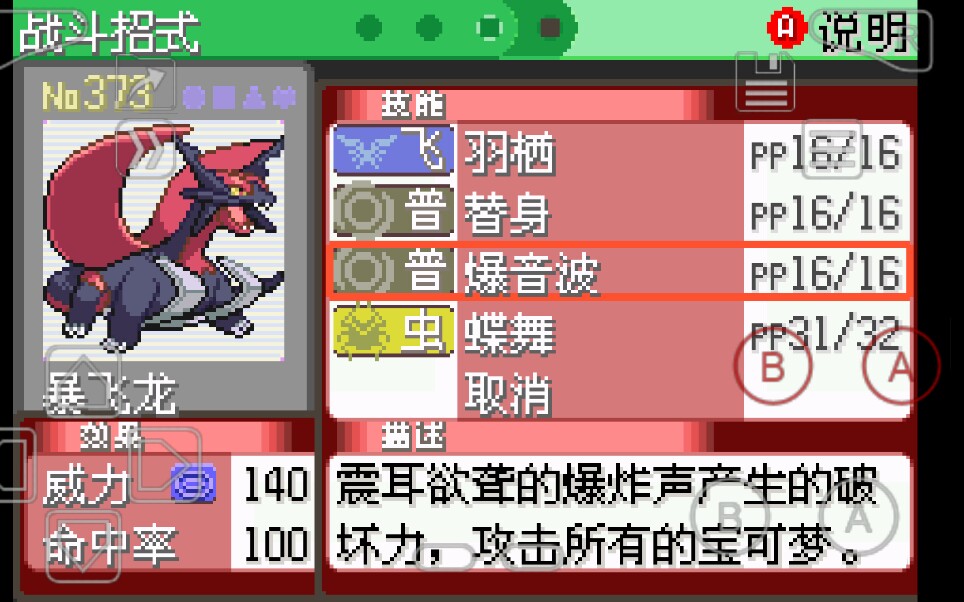Tap the Normal-type icon beside 替身
This screenshot has width=964, height=602.
393,211
